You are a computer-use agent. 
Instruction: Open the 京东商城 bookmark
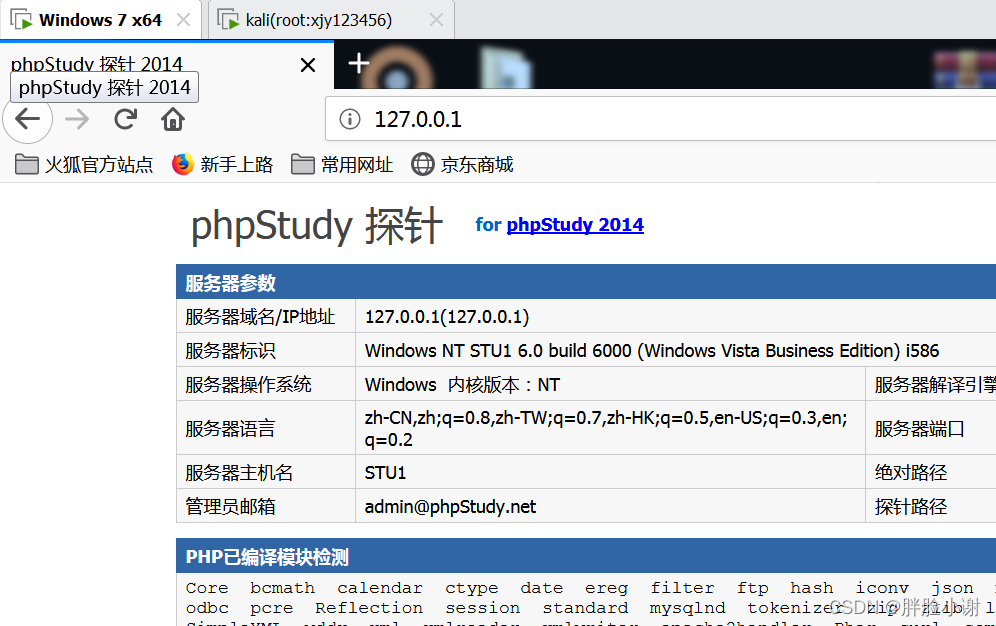(x=462, y=164)
